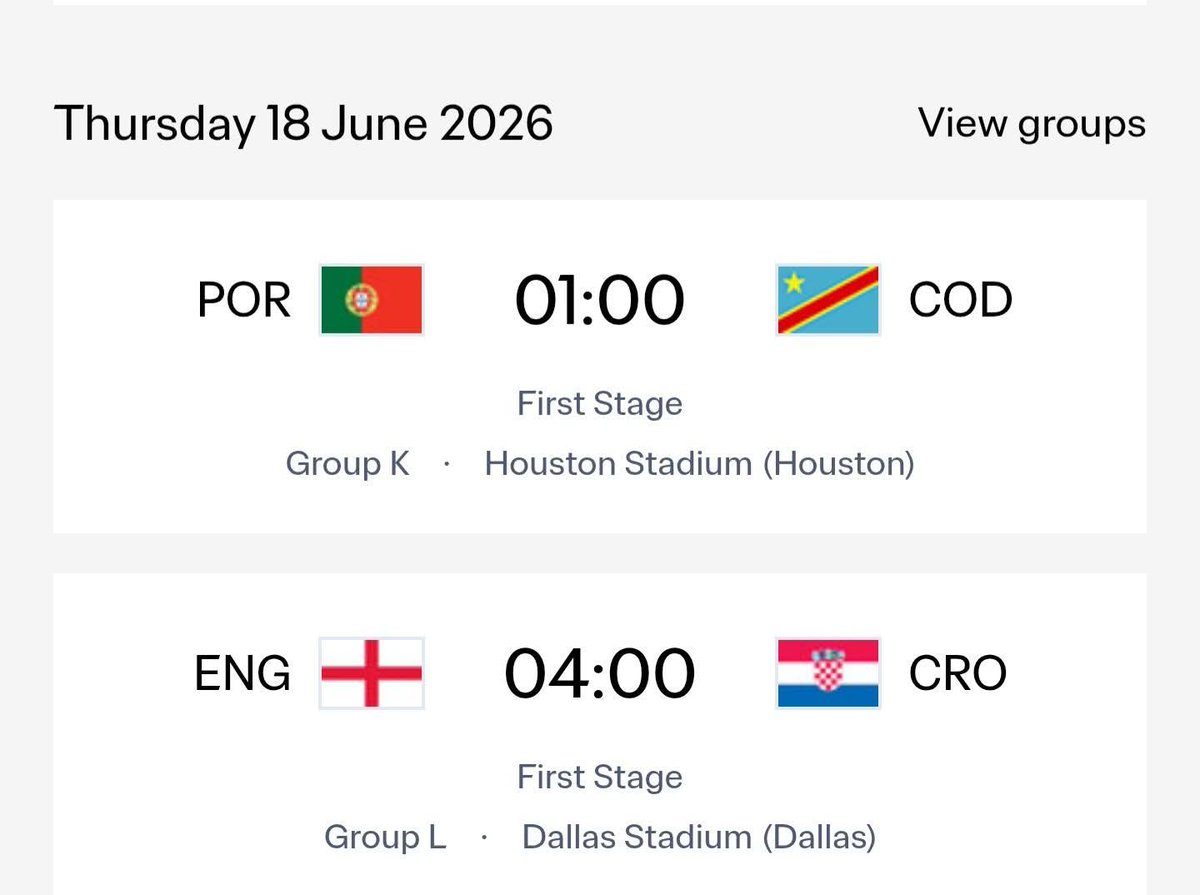
Task: Click the Group L label
Action: point(385,837)
